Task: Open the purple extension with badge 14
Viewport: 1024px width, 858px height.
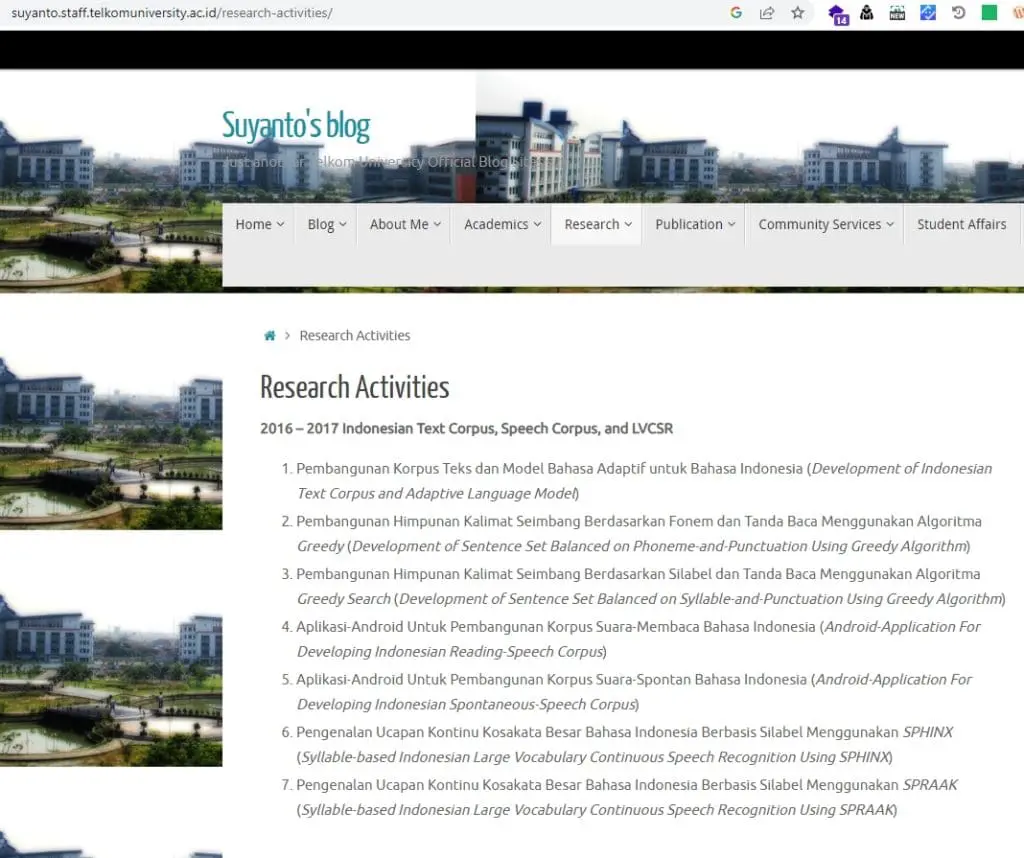Action: 837,14
